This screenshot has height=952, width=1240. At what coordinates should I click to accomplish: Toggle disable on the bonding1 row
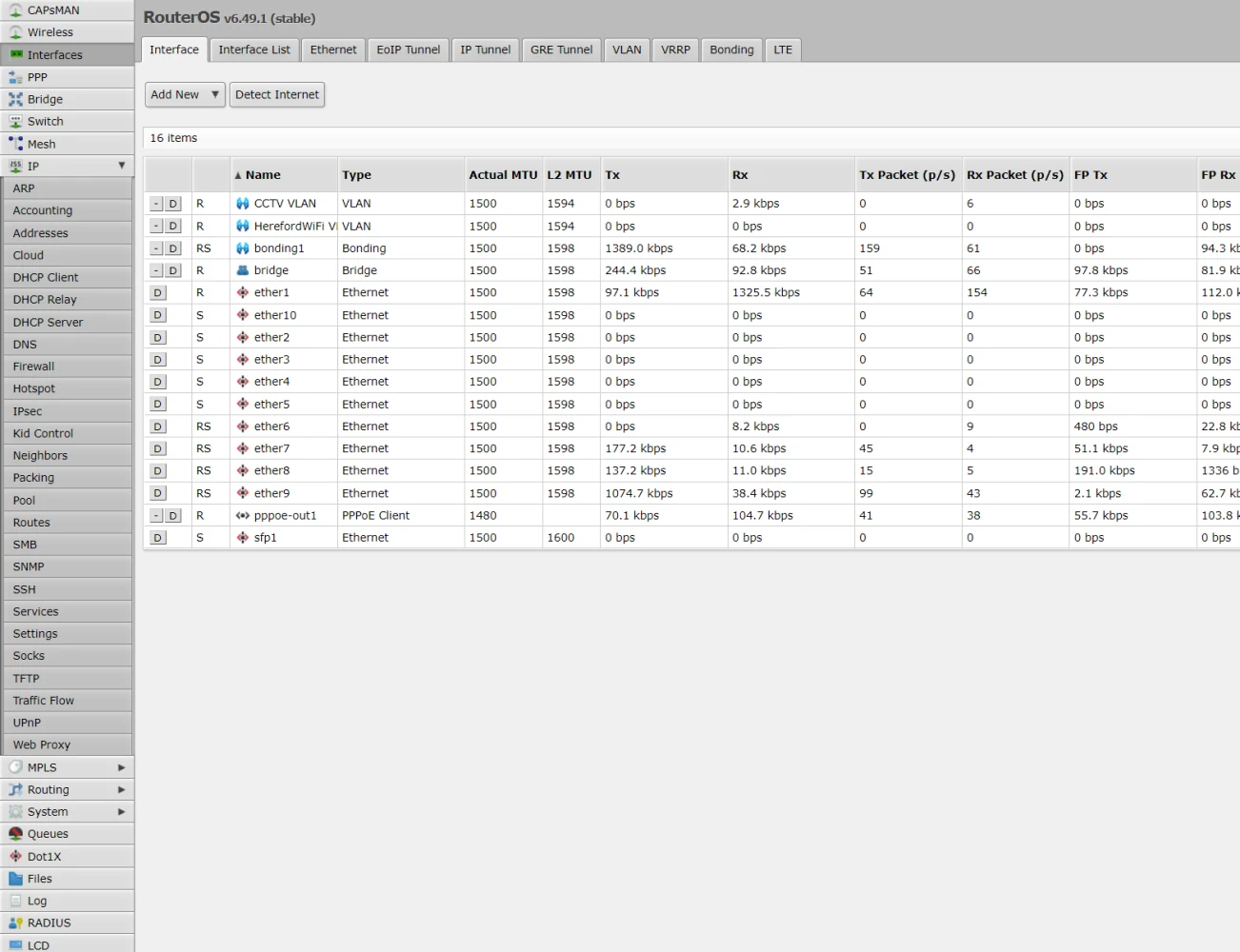(x=172, y=248)
